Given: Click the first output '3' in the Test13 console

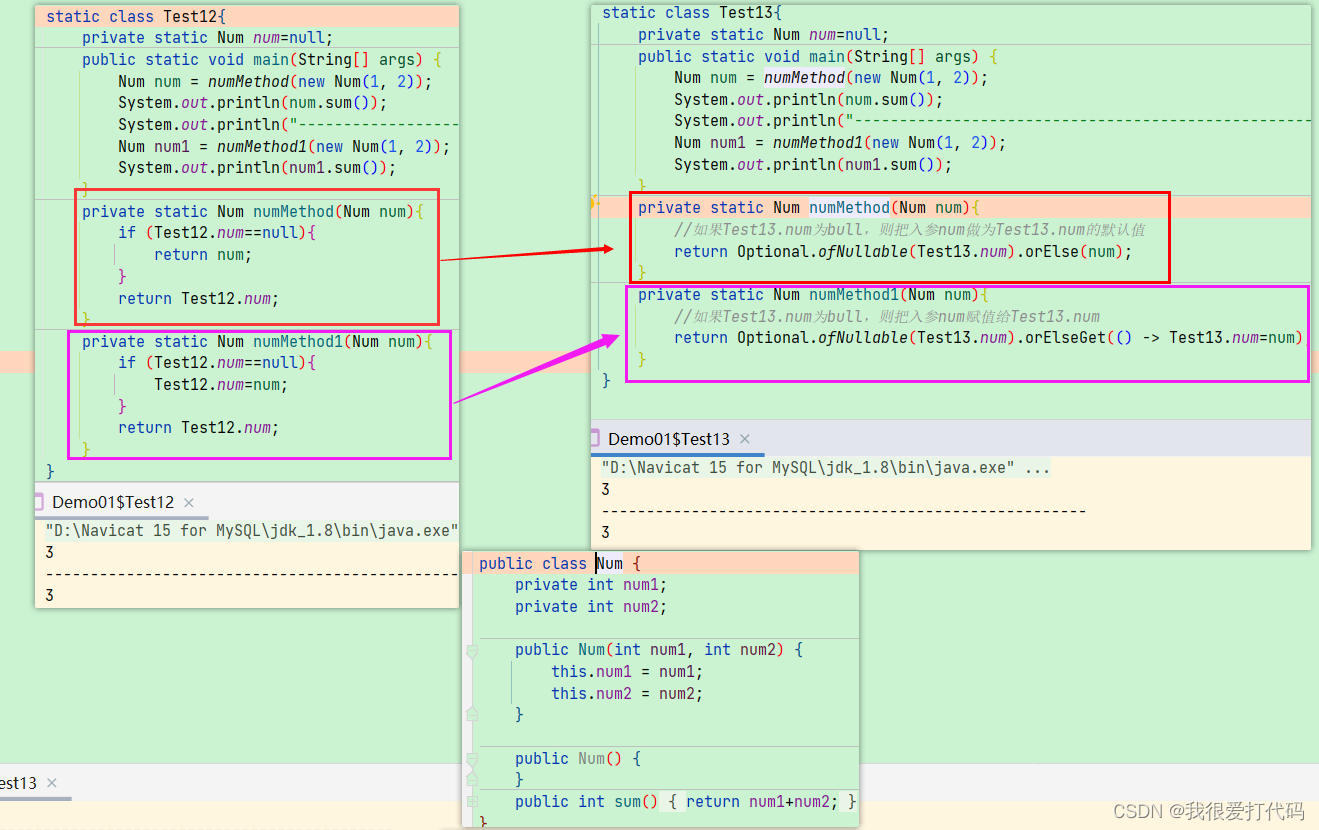Looking at the screenshot, I should click(x=606, y=489).
